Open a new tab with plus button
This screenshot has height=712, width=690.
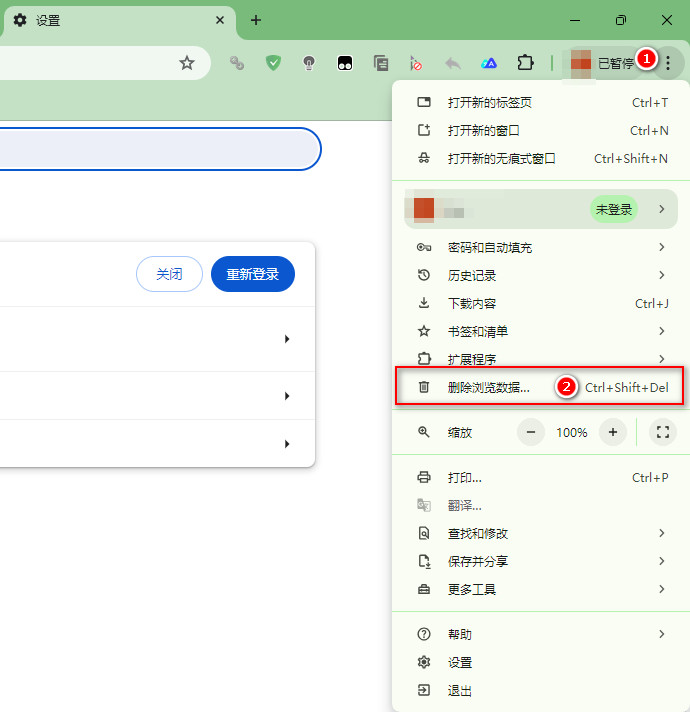tap(256, 20)
